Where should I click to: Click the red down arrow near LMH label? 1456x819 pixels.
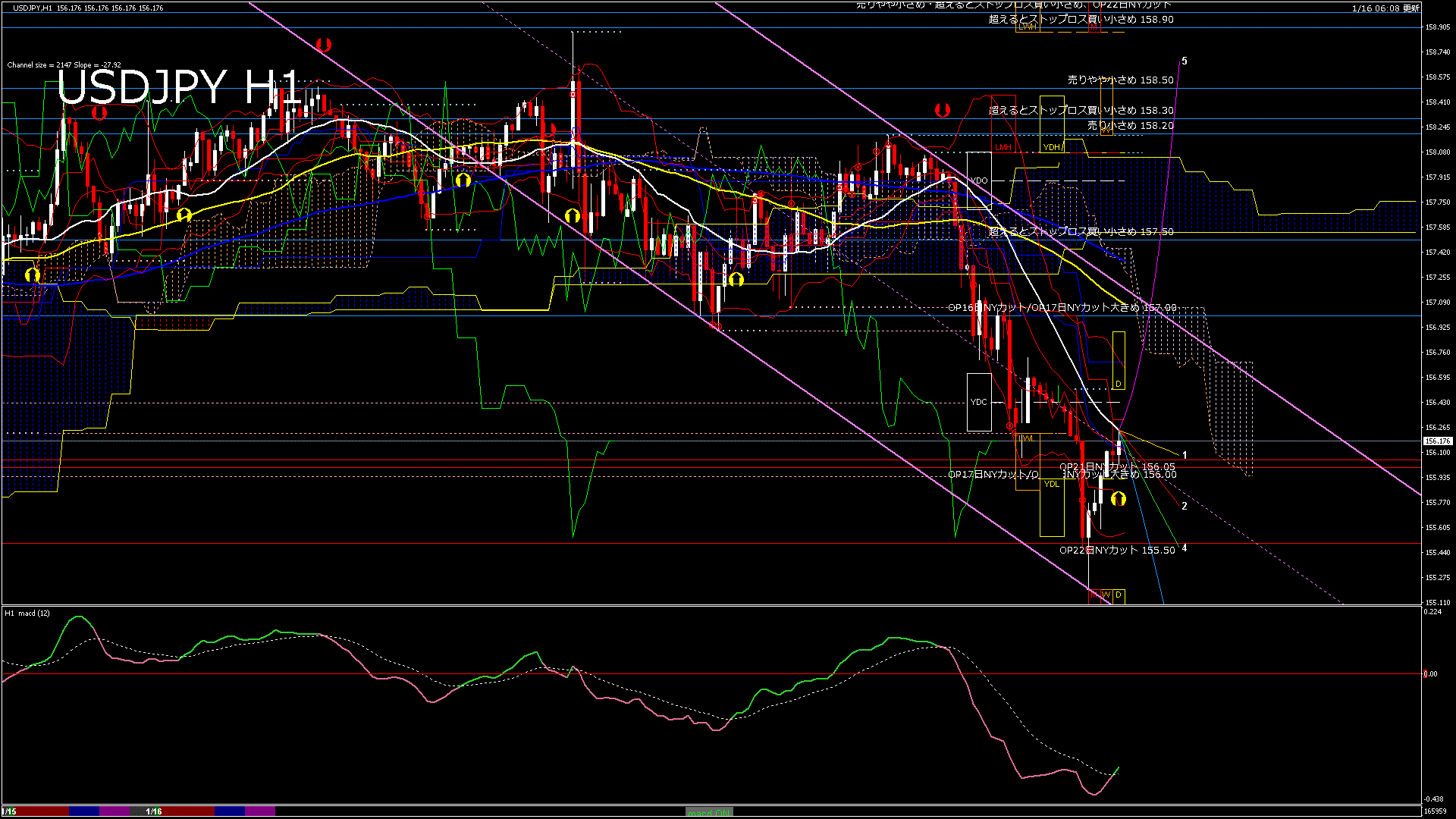(x=943, y=111)
